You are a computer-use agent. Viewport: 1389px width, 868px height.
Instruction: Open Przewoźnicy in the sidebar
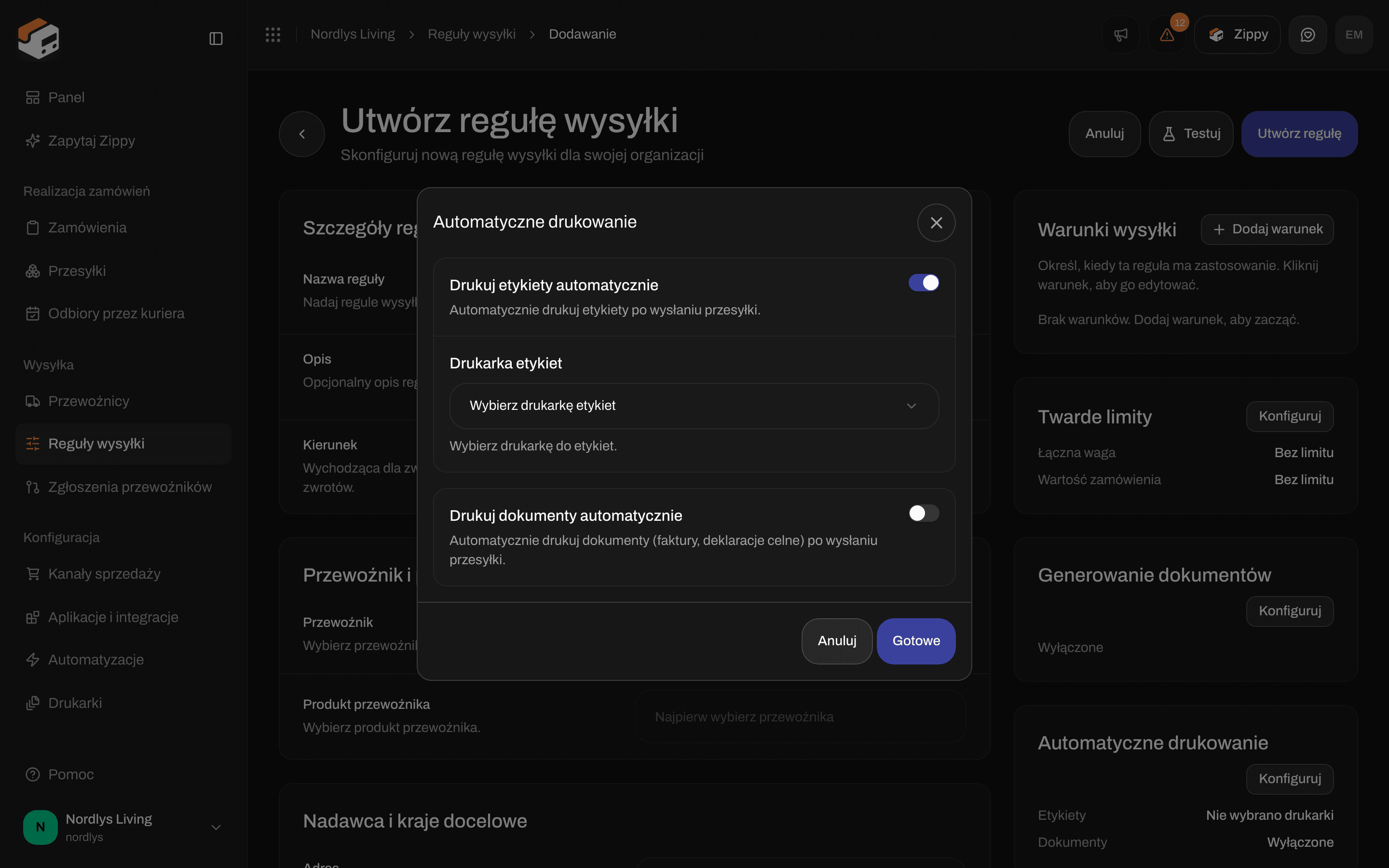point(123,401)
